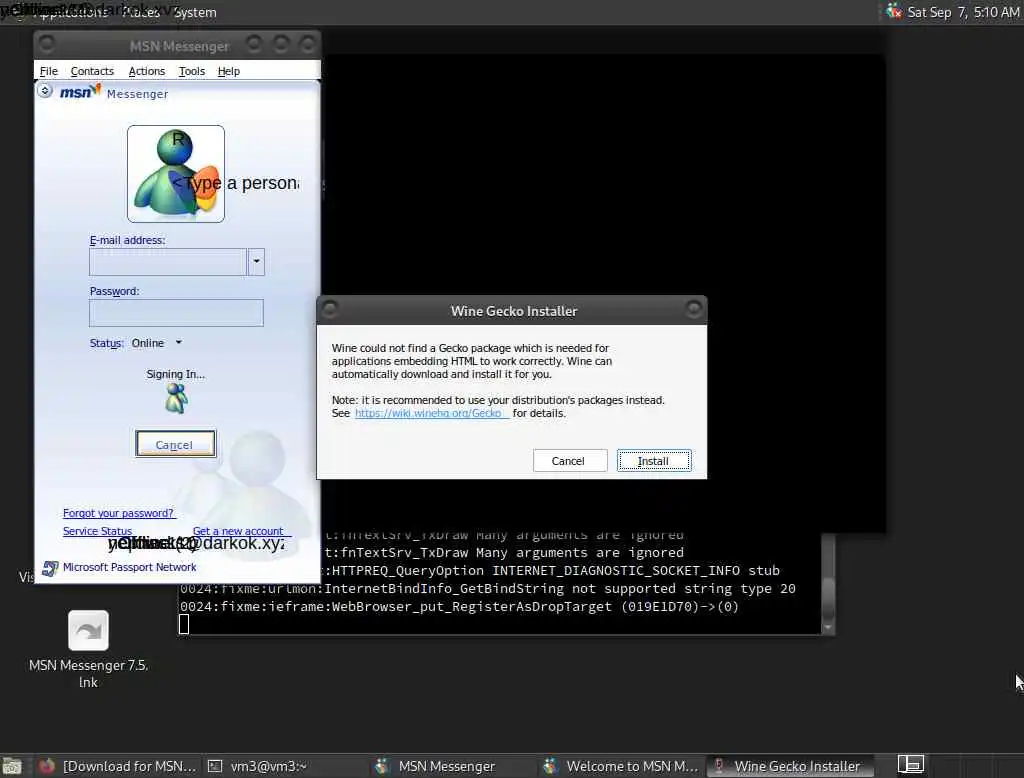
Task: Click the terminal line about RegisterAsDropTarget
Action: pyautogui.click(x=460, y=606)
